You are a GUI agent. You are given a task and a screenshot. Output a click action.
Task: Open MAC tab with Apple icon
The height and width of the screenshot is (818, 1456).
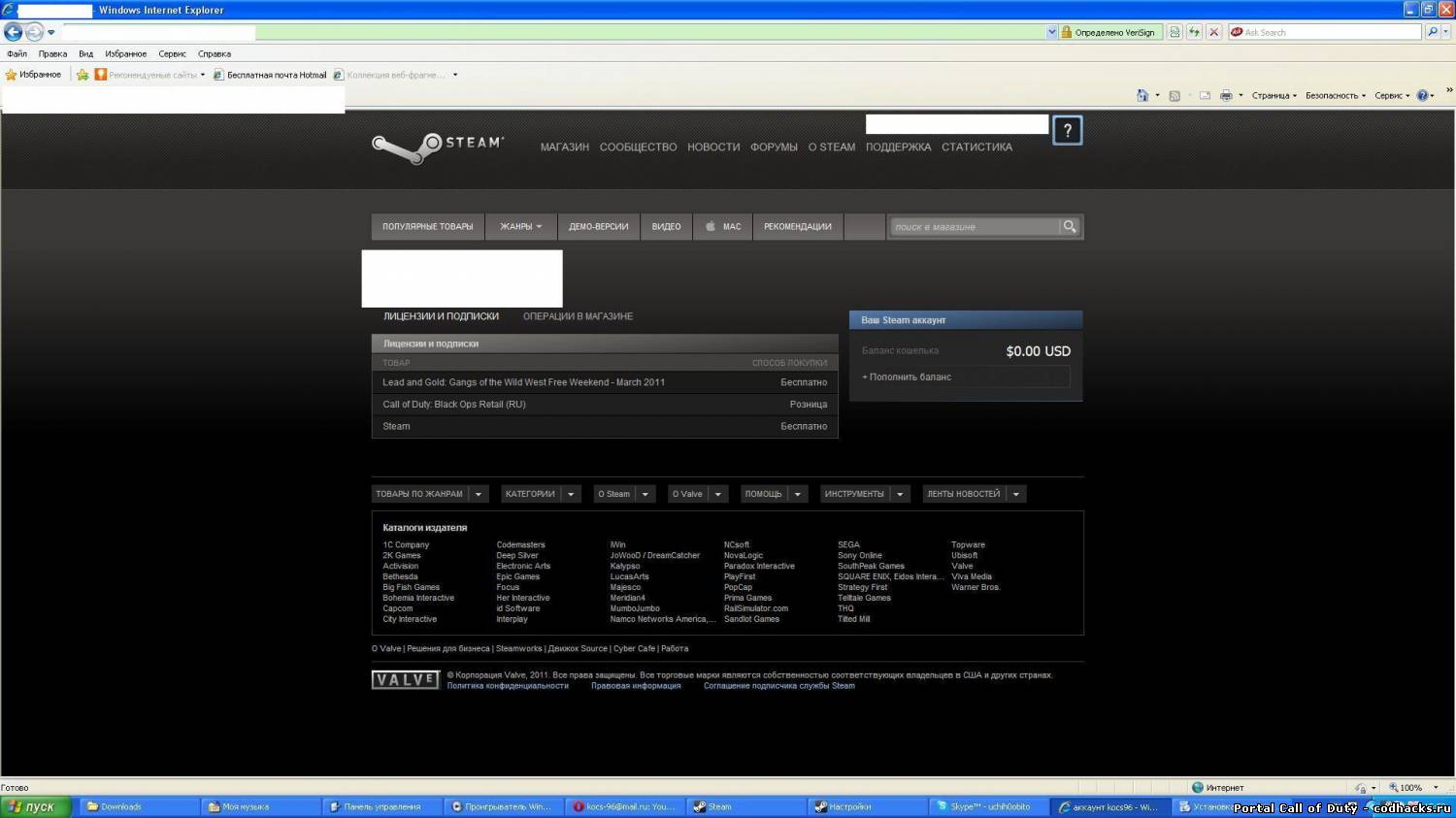tap(723, 227)
